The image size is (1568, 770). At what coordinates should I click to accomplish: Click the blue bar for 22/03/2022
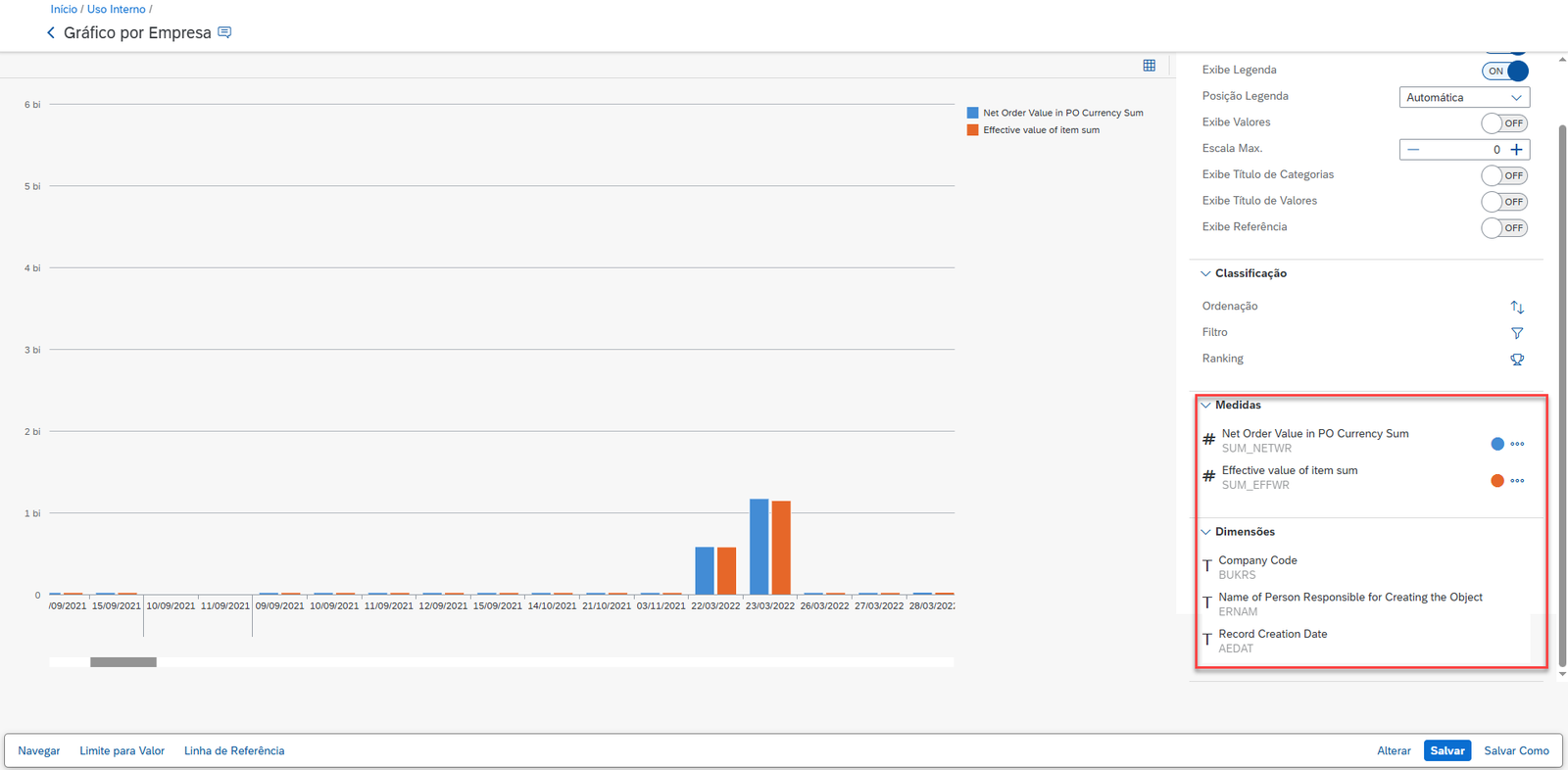click(x=705, y=571)
